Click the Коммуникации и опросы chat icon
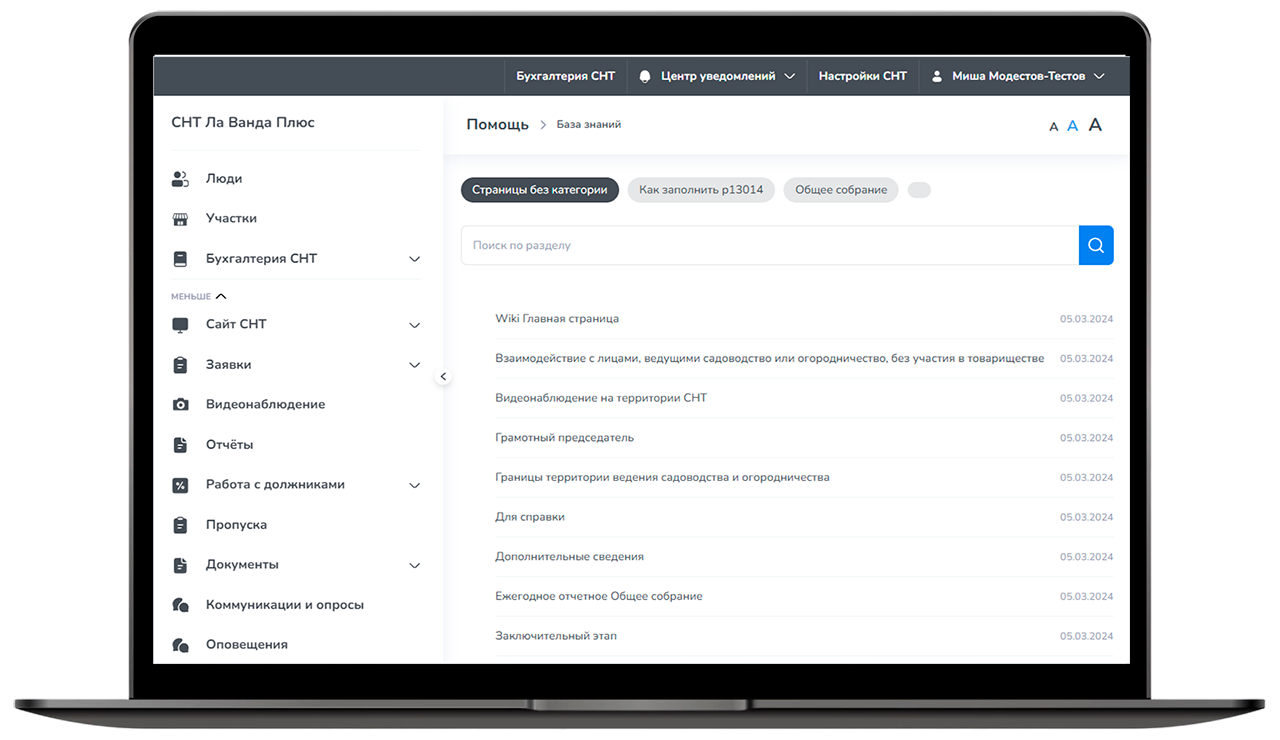Screen dimensions: 1280x740 (x=180, y=605)
